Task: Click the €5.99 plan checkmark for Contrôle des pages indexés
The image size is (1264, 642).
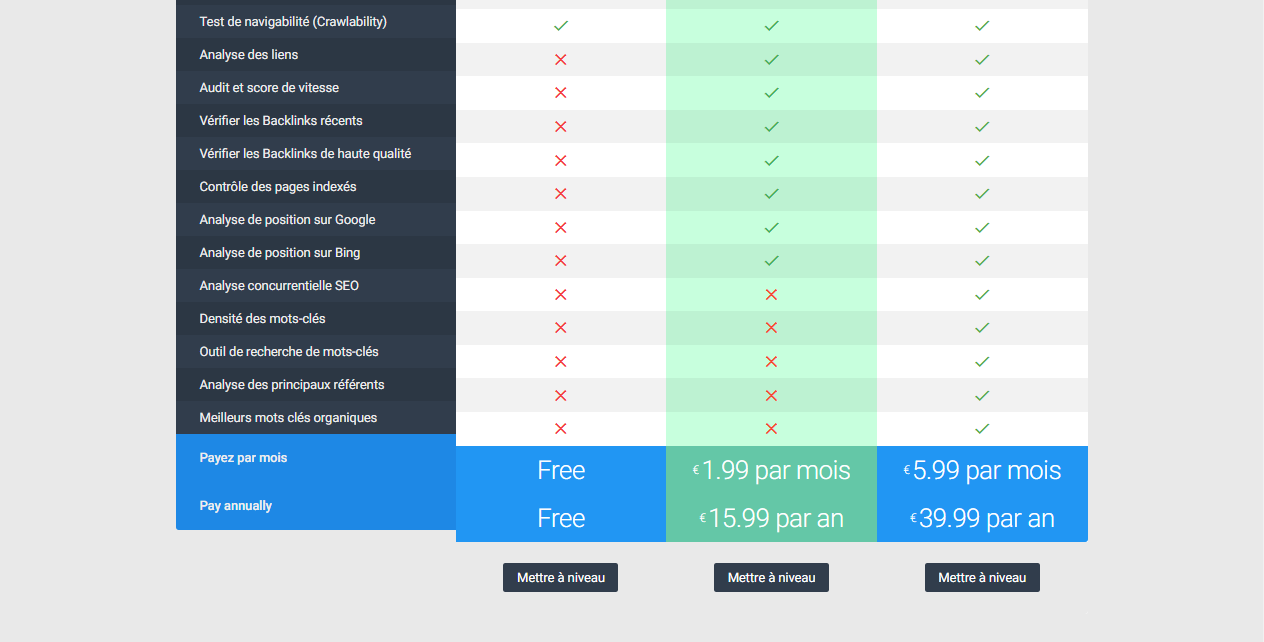Action: (x=982, y=194)
